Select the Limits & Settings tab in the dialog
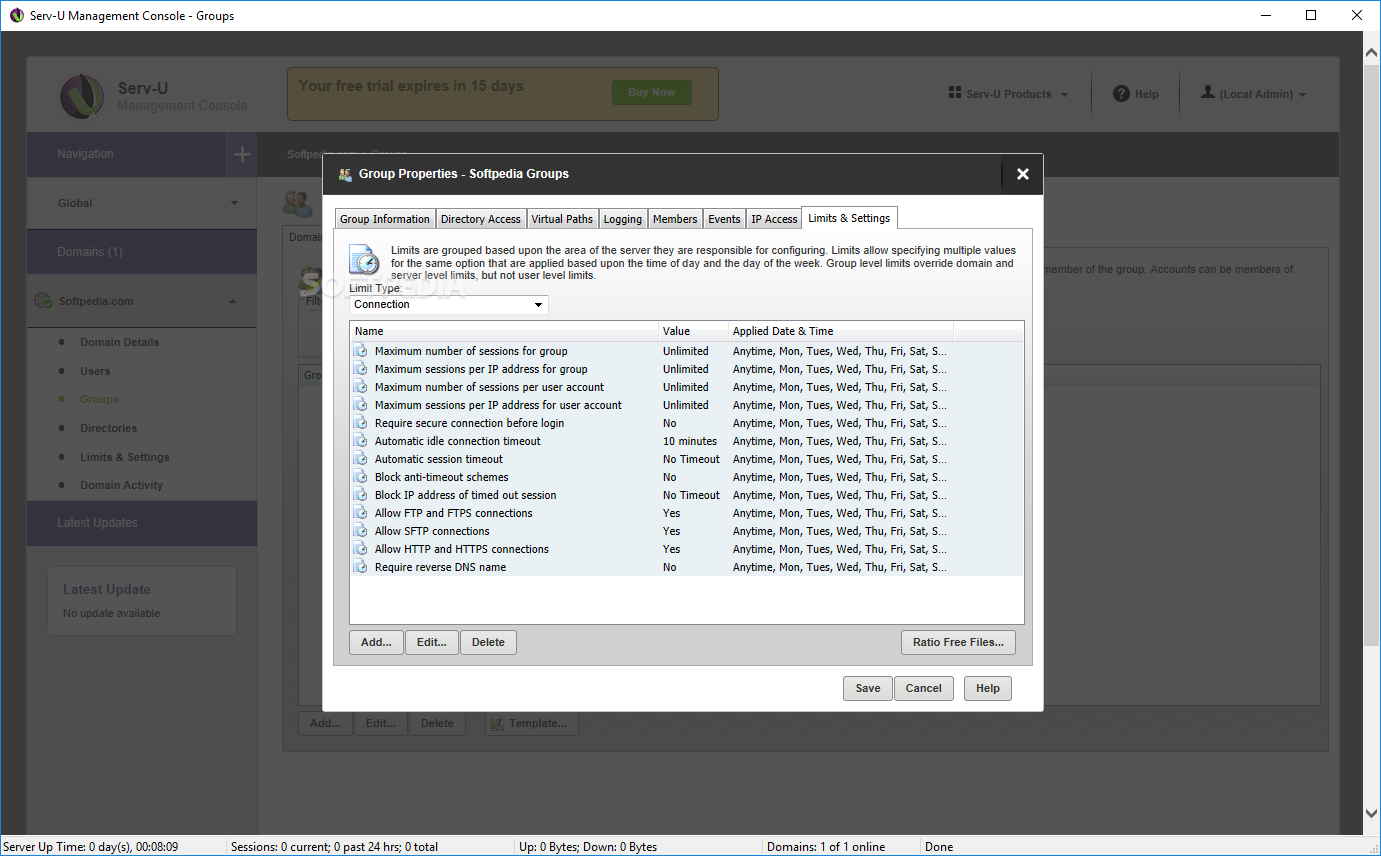The width and height of the screenshot is (1381, 856). (849, 218)
